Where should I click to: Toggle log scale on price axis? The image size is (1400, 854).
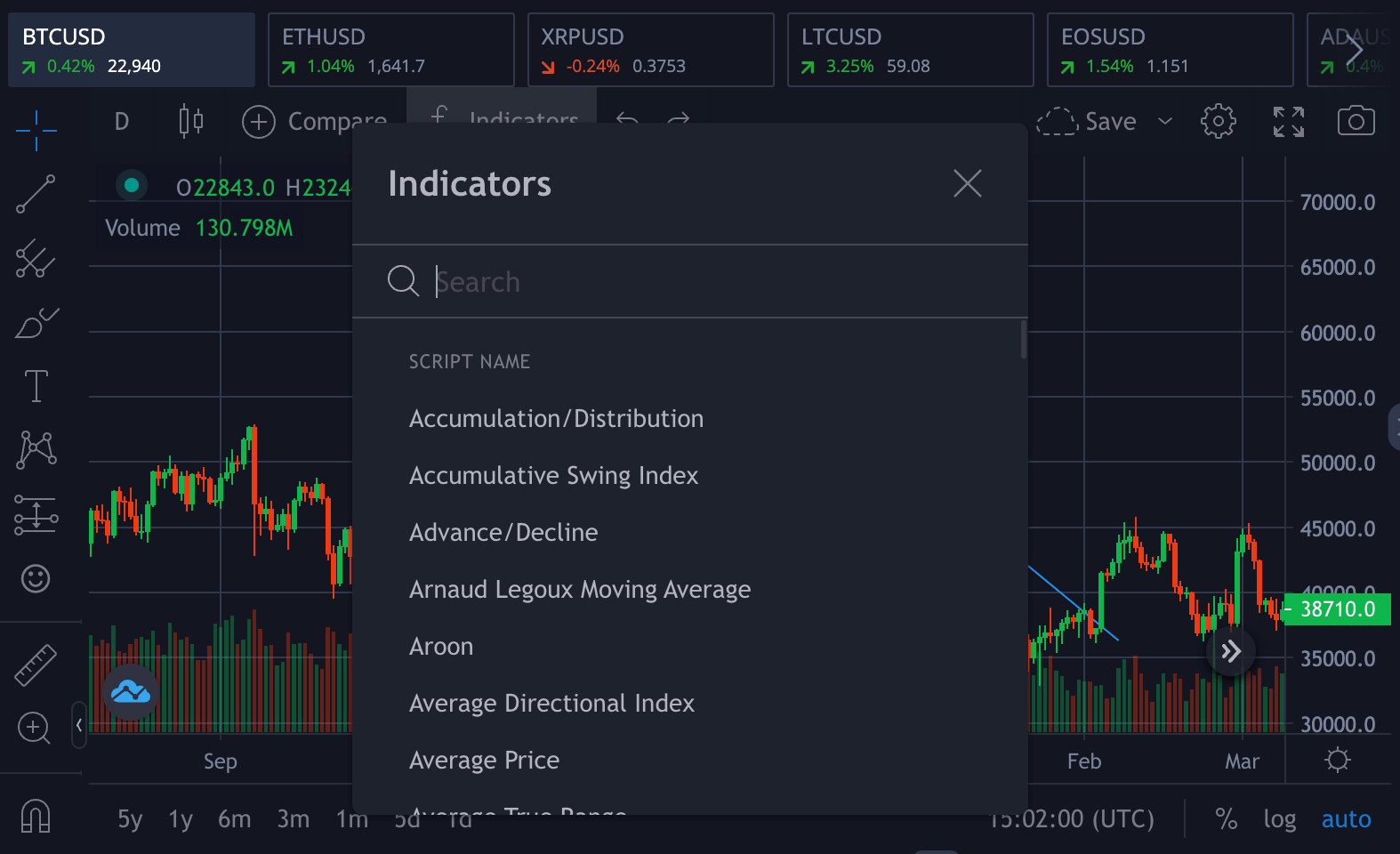1279,819
